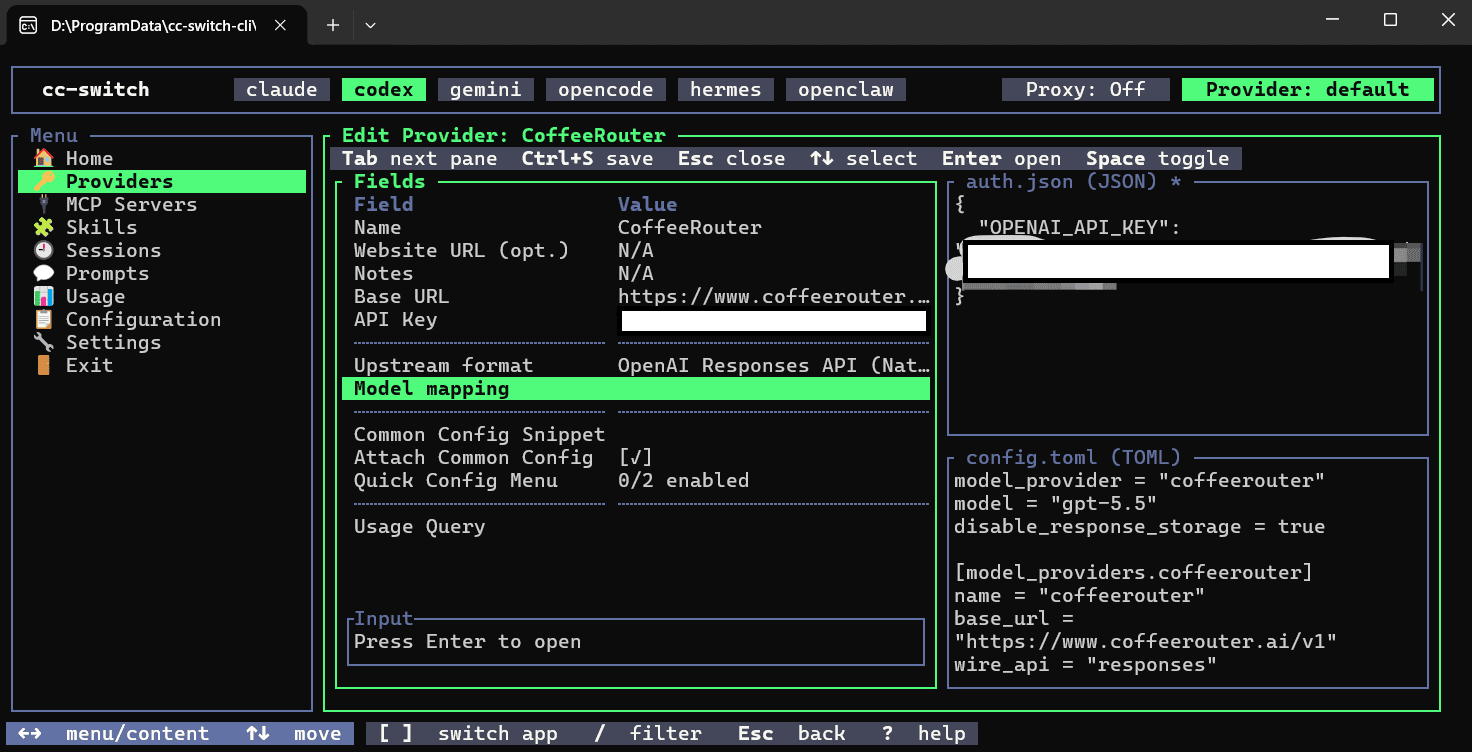Screen dimensions: 1472x752
Task: Click the Settings wrench icon
Action: pos(43,342)
